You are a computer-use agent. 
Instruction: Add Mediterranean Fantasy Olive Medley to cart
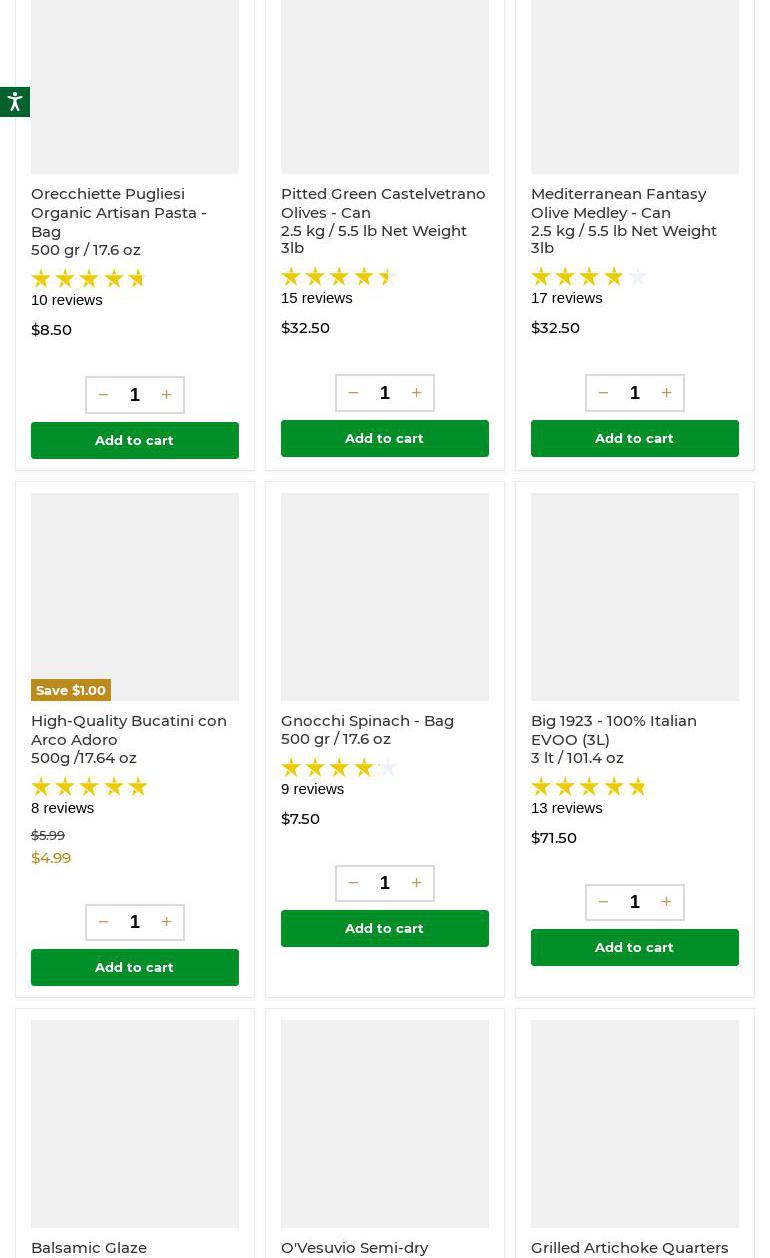tap(634, 438)
